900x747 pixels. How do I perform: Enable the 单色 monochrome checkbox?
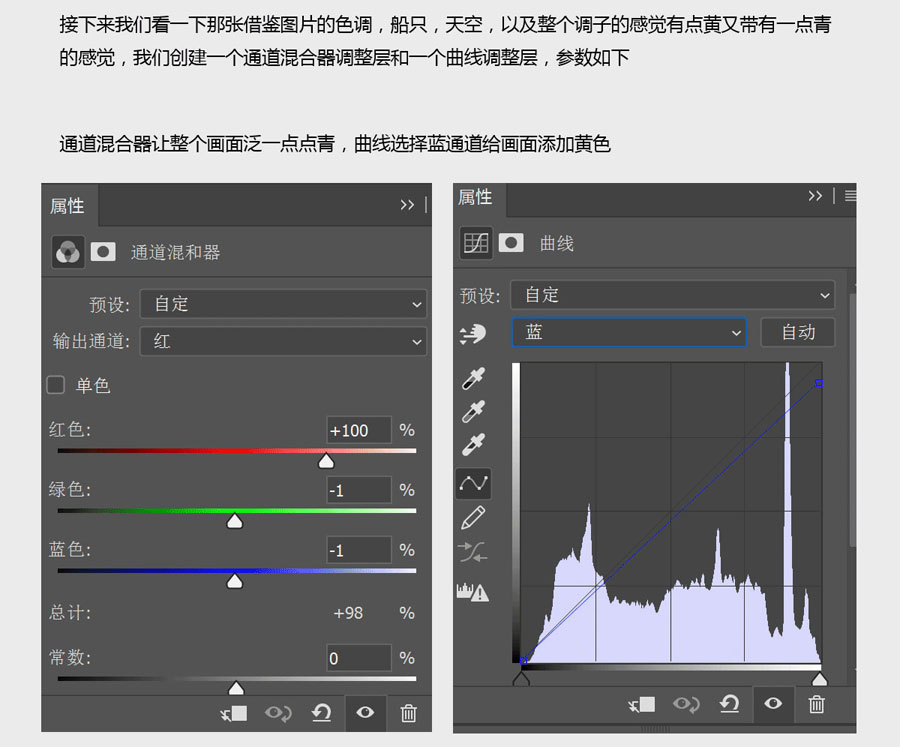tap(56, 385)
